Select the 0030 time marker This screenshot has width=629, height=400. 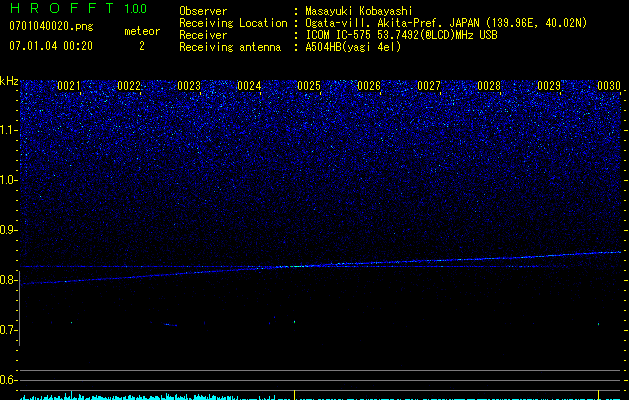(608, 86)
